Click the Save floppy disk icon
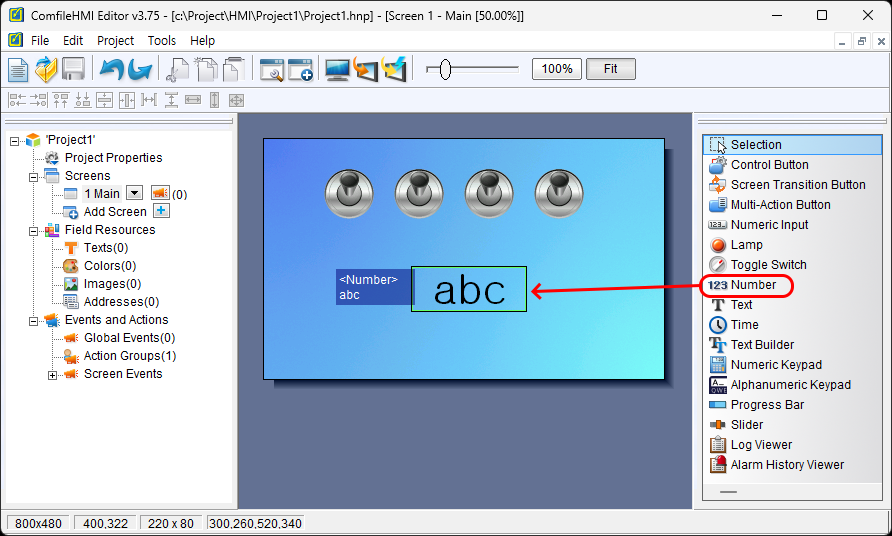 (x=73, y=69)
